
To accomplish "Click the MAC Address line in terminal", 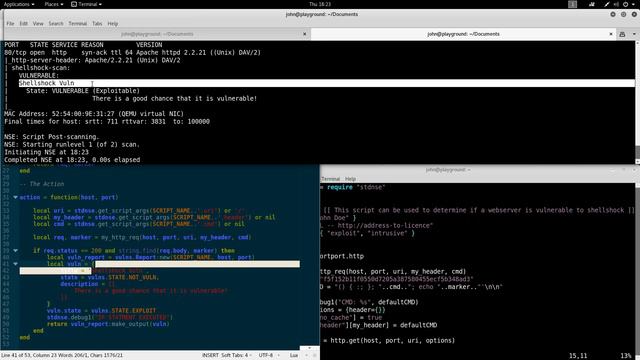I will 94,114.
